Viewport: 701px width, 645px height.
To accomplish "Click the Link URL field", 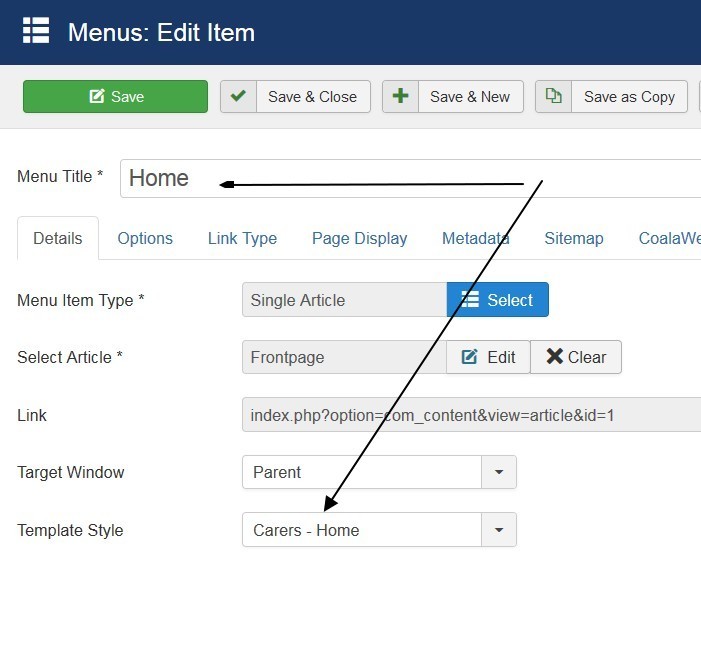I will click(x=470, y=414).
